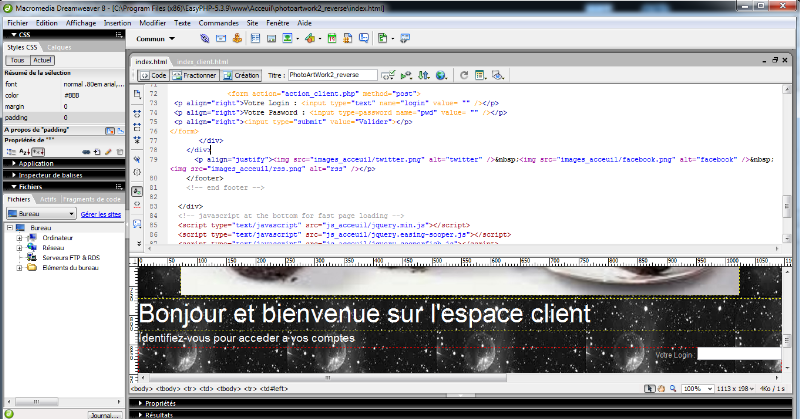The image size is (800, 419).
Task: Click the Attach Style Sheet link icon
Action: pyautogui.click(x=85, y=152)
